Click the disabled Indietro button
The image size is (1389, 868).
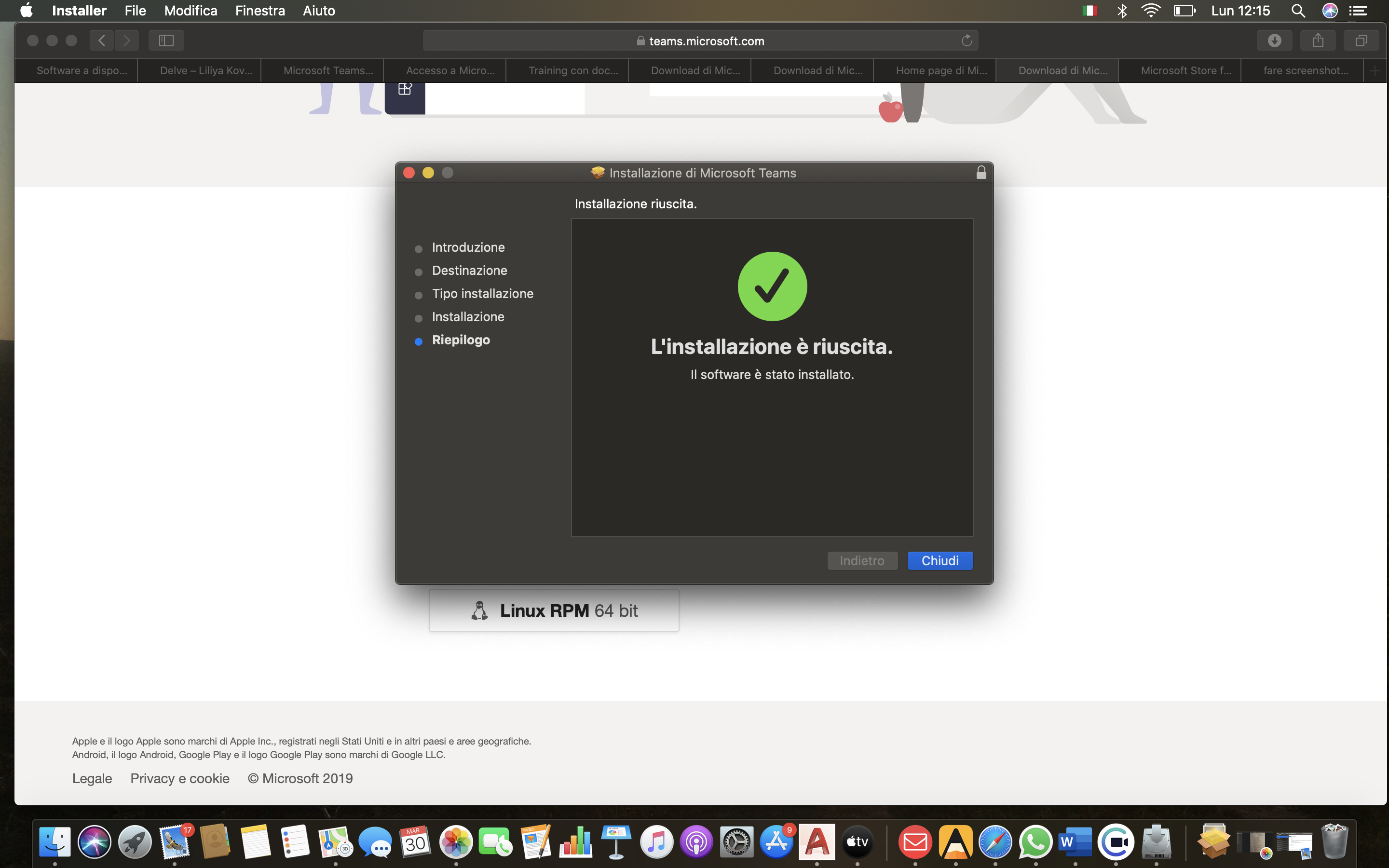[x=862, y=561]
